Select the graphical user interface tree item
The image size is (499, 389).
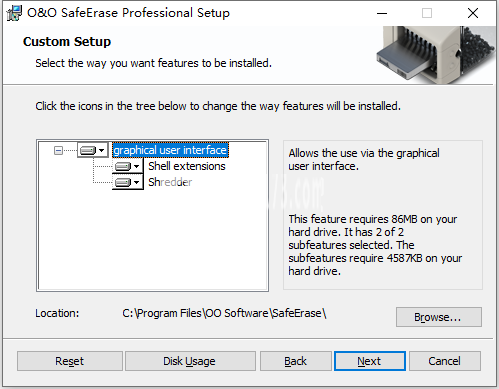point(170,150)
